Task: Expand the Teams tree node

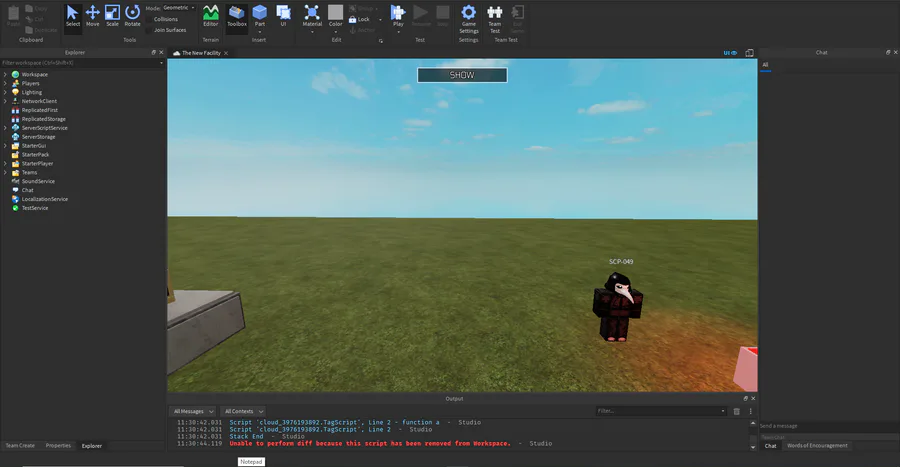Action: [x=5, y=172]
